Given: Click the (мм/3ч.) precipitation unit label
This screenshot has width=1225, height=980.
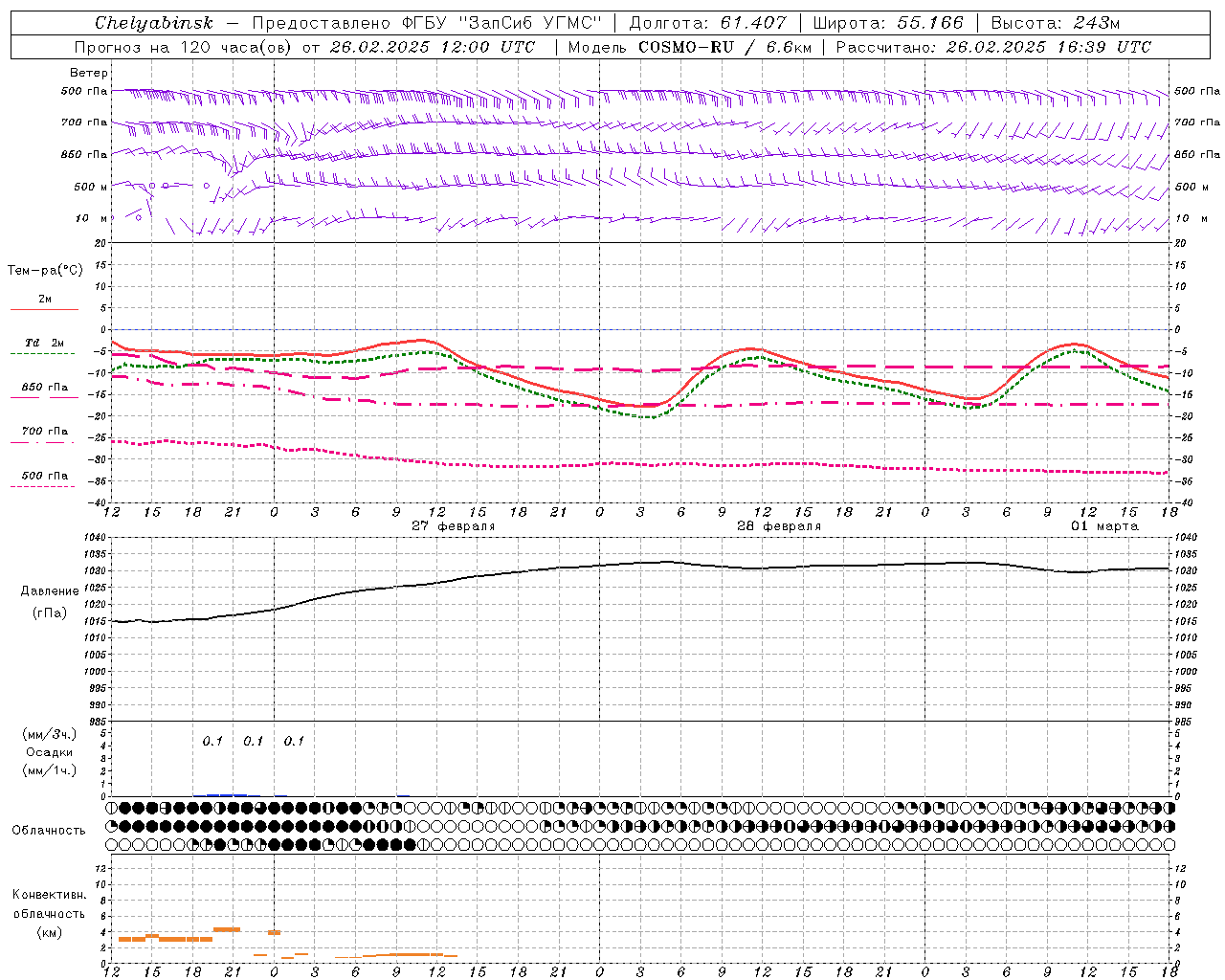Looking at the screenshot, I should point(50,735).
